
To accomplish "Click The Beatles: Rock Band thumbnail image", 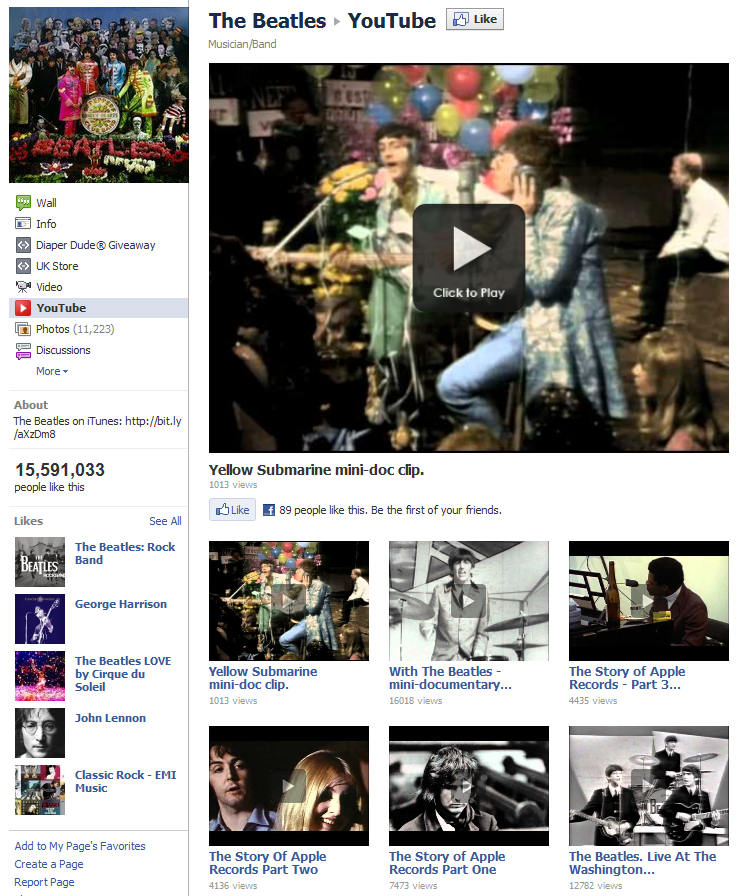I will pos(40,562).
